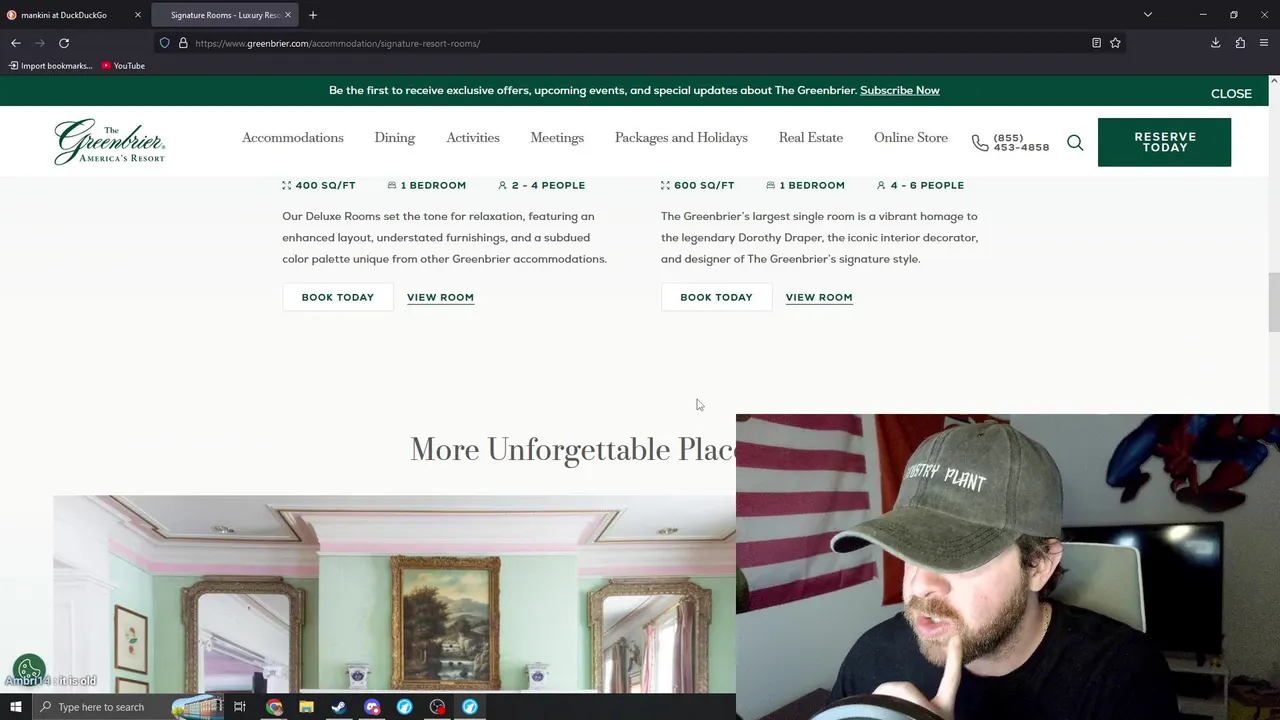Click the phone number (855) 453-4858
Viewport: 1280px width, 720px height.
pyautogui.click(x=1011, y=143)
